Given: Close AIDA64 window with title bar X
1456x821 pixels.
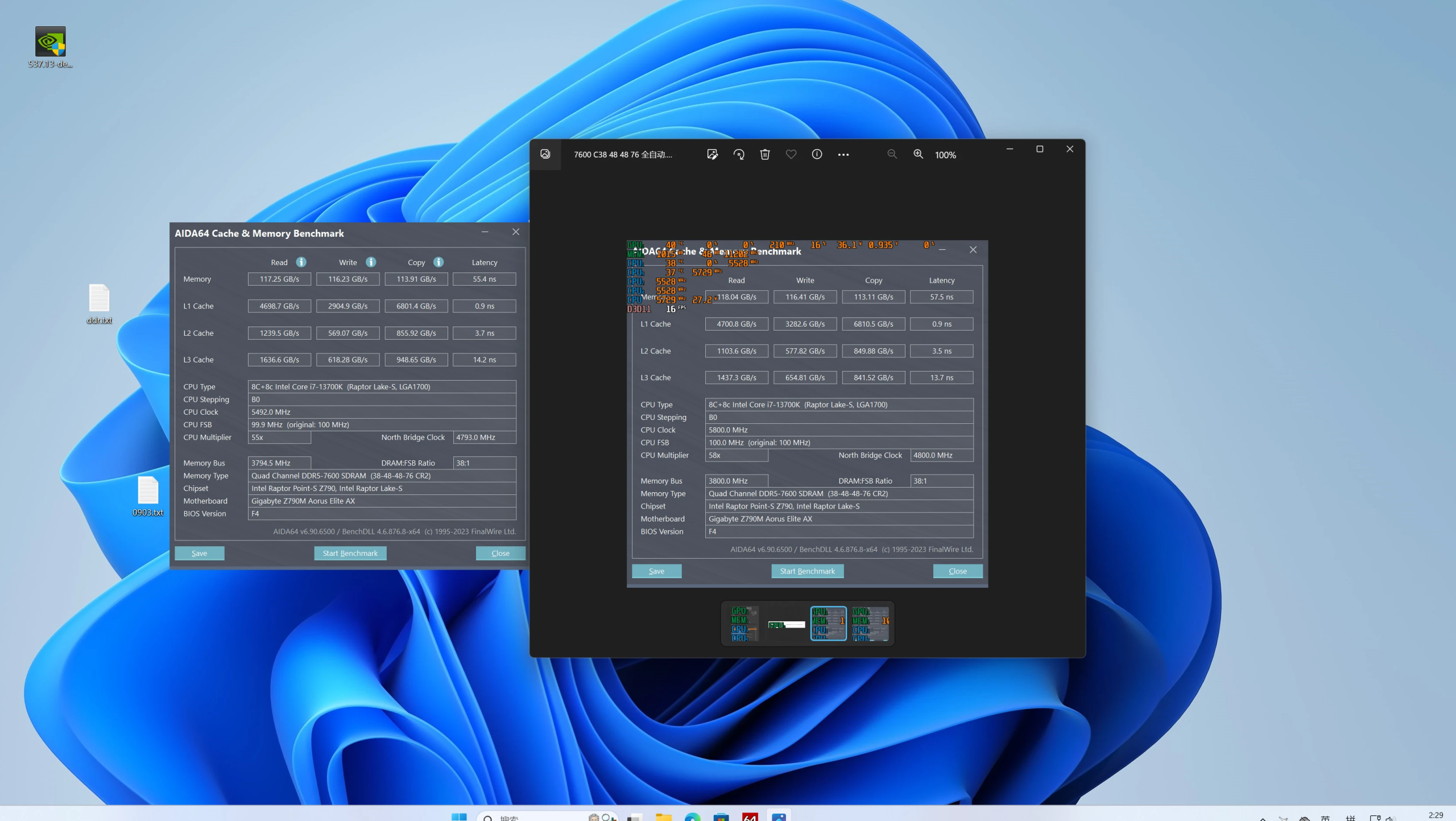Looking at the screenshot, I should [x=516, y=232].
